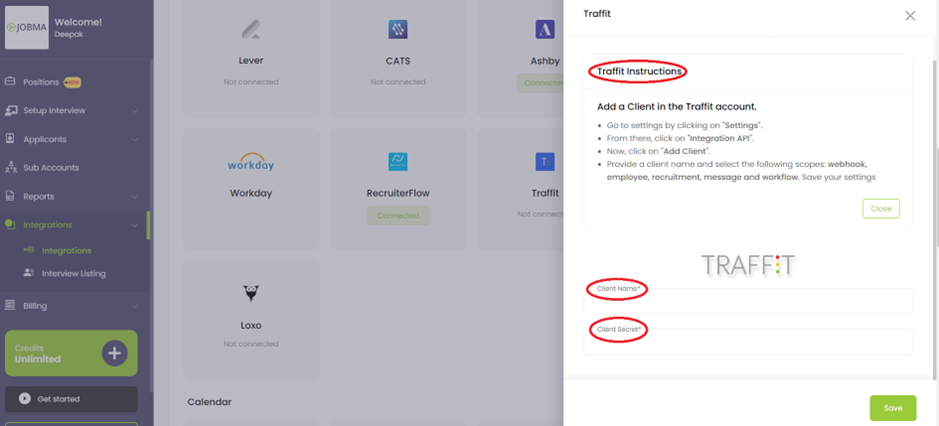Click the Setup Interview sidebar icon

click(x=10, y=110)
